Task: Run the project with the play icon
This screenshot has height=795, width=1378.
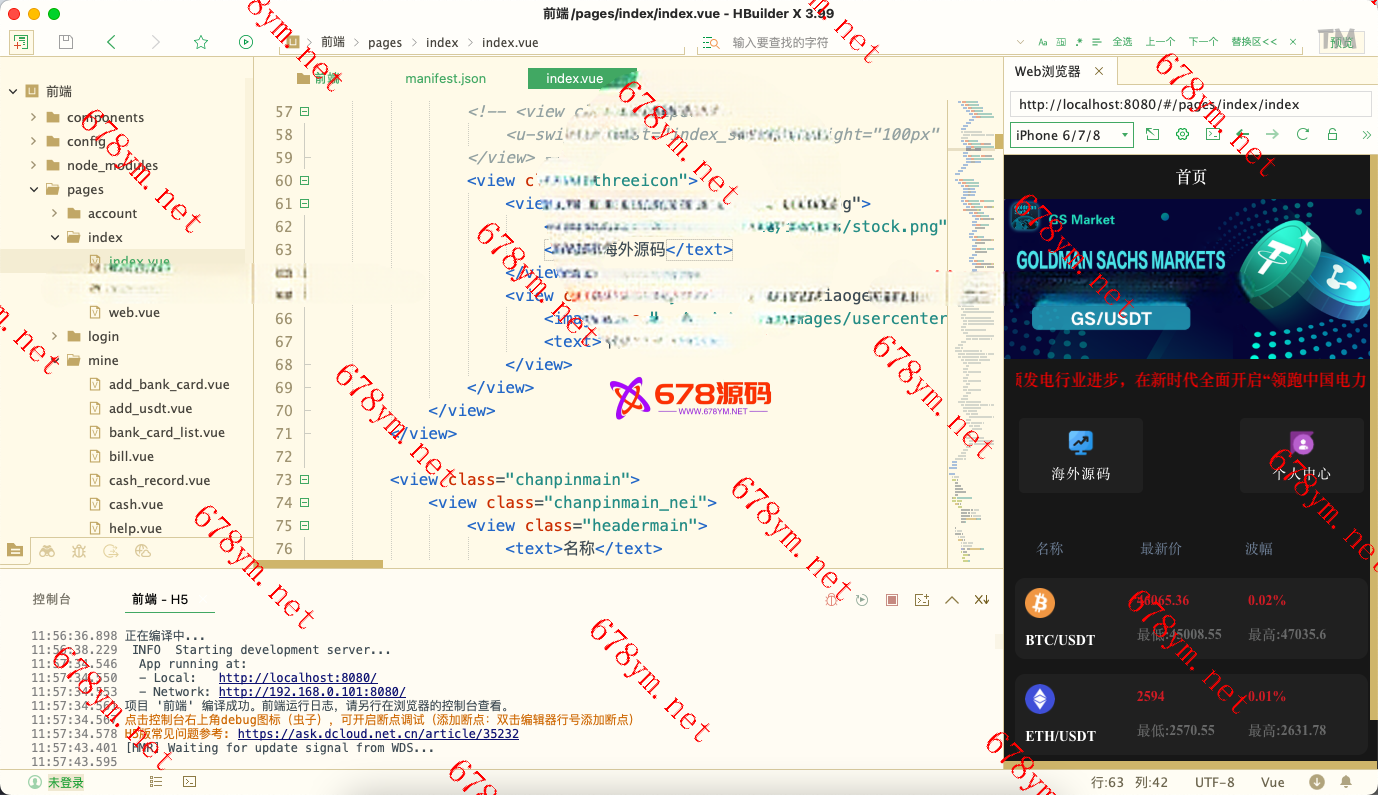Action: [245, 41]
